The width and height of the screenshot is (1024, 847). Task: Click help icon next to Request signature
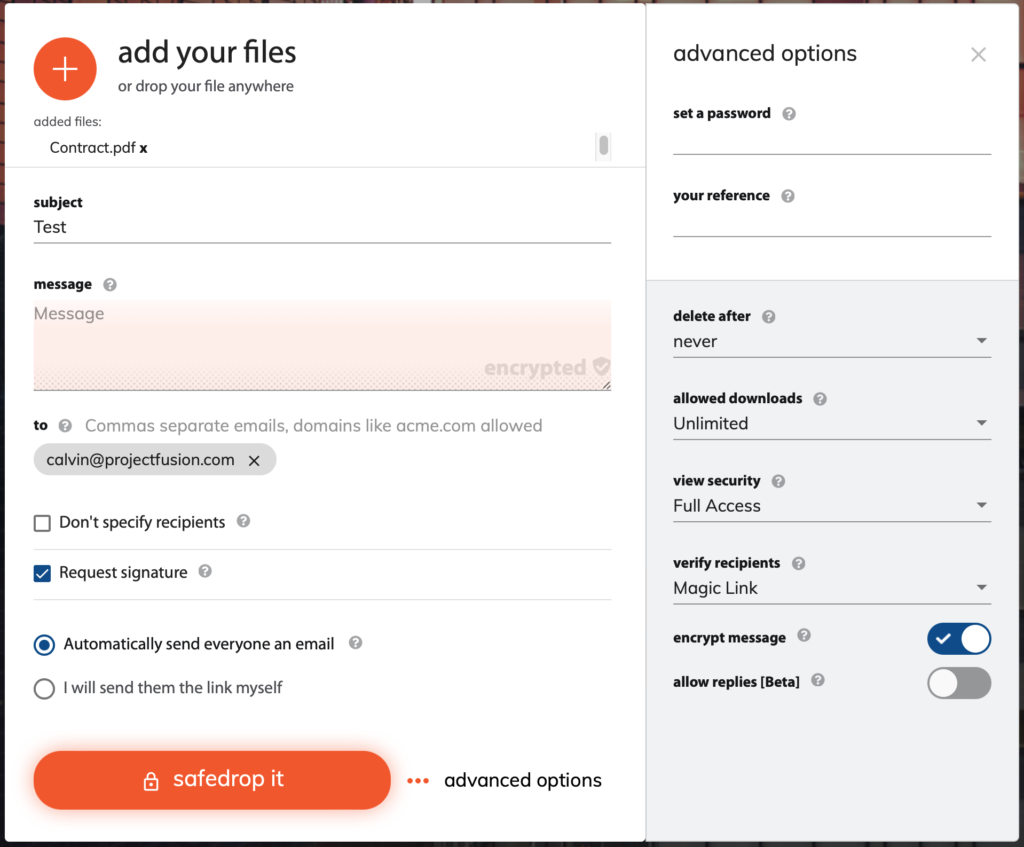205,572
